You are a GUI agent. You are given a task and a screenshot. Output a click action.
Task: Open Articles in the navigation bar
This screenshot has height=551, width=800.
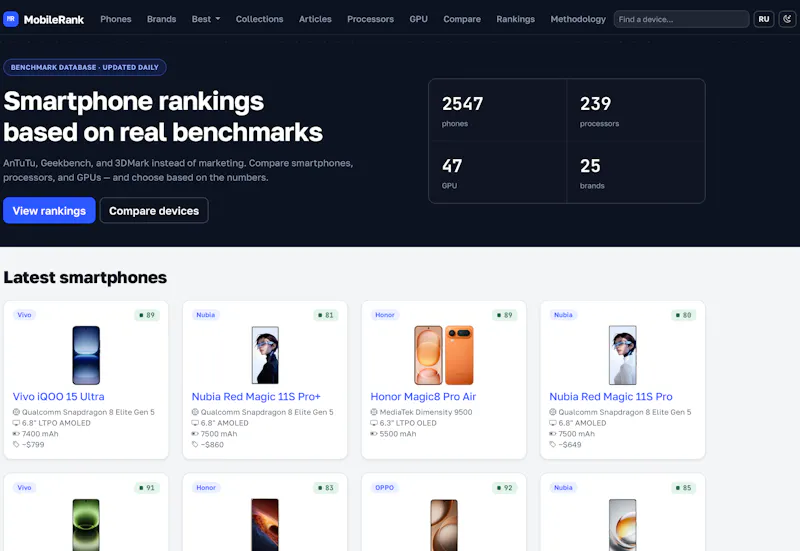315,19
